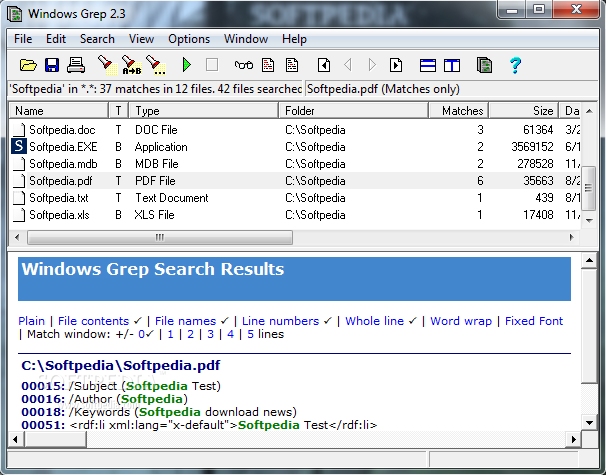The width and height of the screenshot is (606, 475).
Task: Click the flashlight with dots search icon
Action: pos(156,65)
